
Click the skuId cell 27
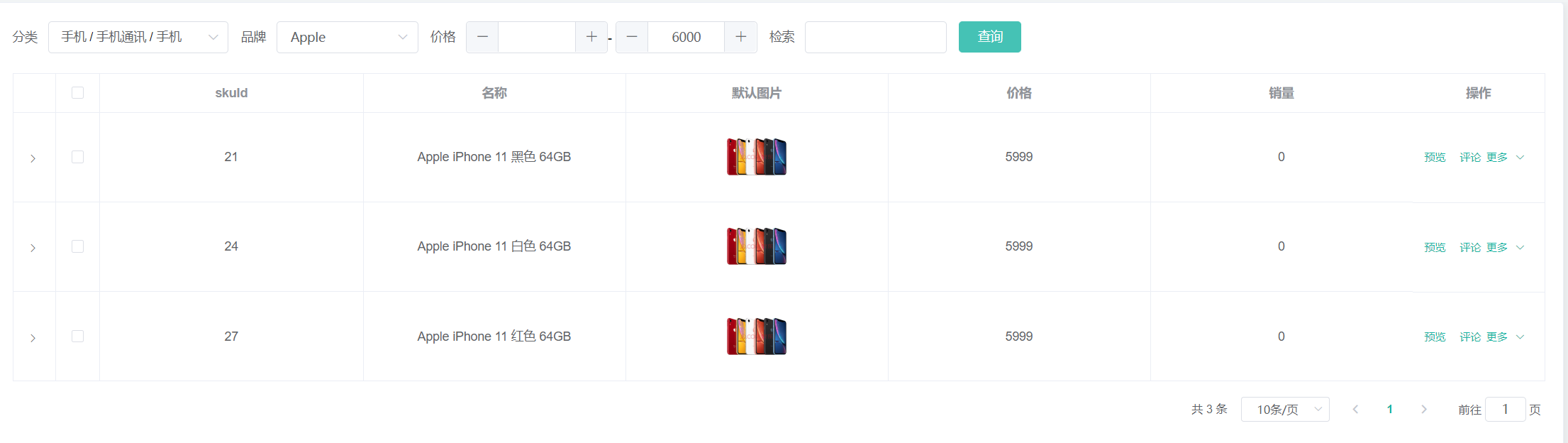[x=231, y=337]
